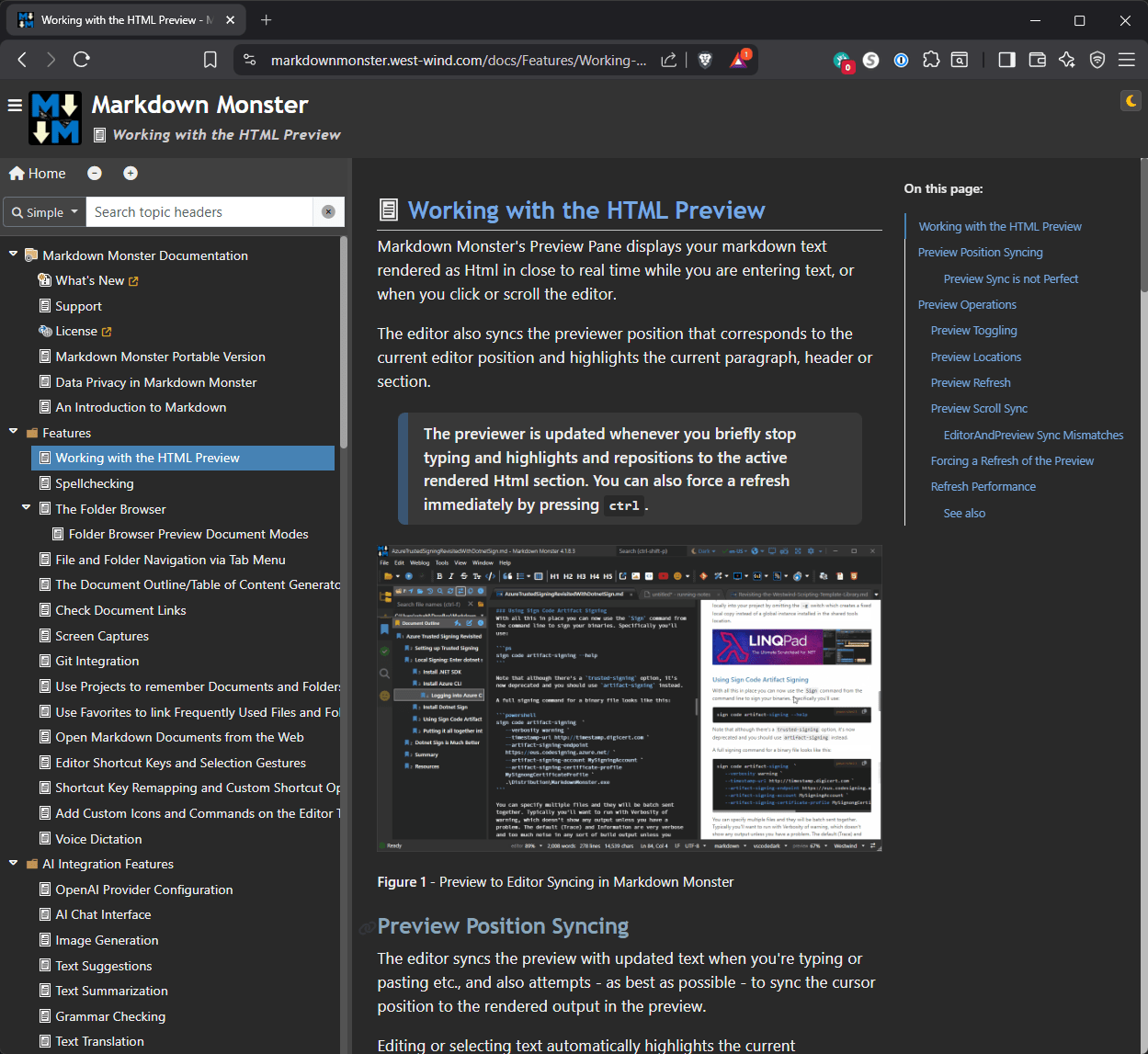
Task: Click the Markdown Monster logo
Action: coord(54,118)
